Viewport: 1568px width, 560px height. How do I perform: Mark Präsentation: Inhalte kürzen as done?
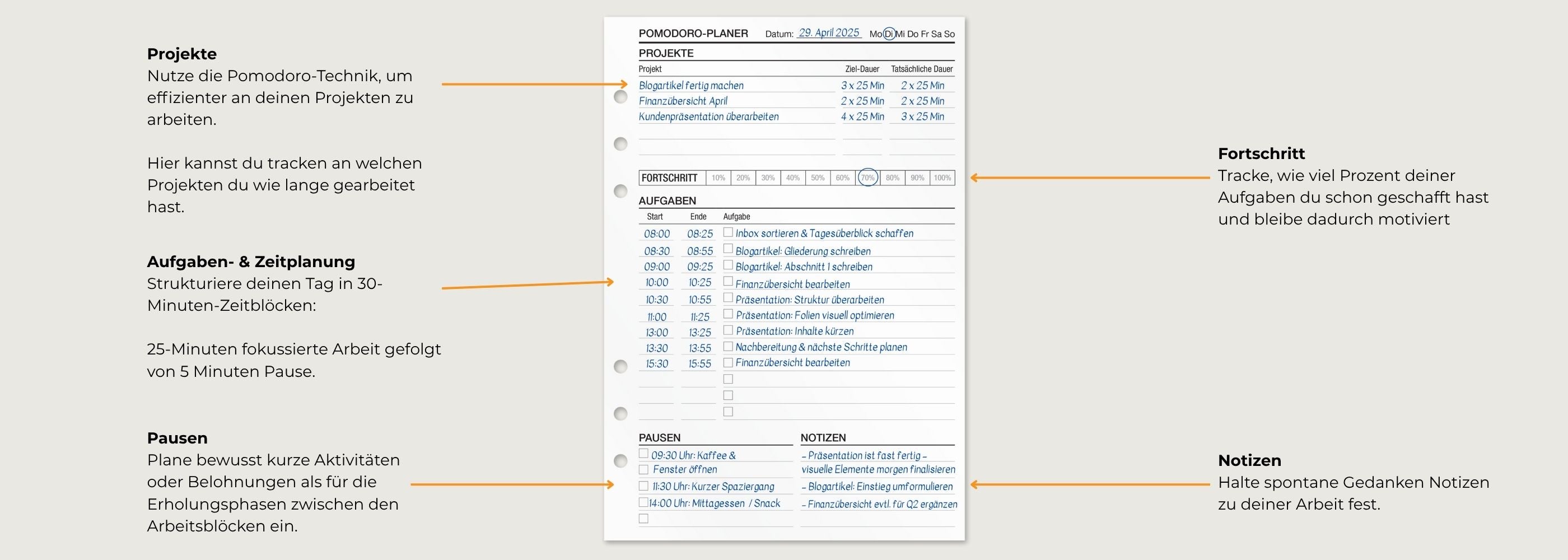point(728,330)
